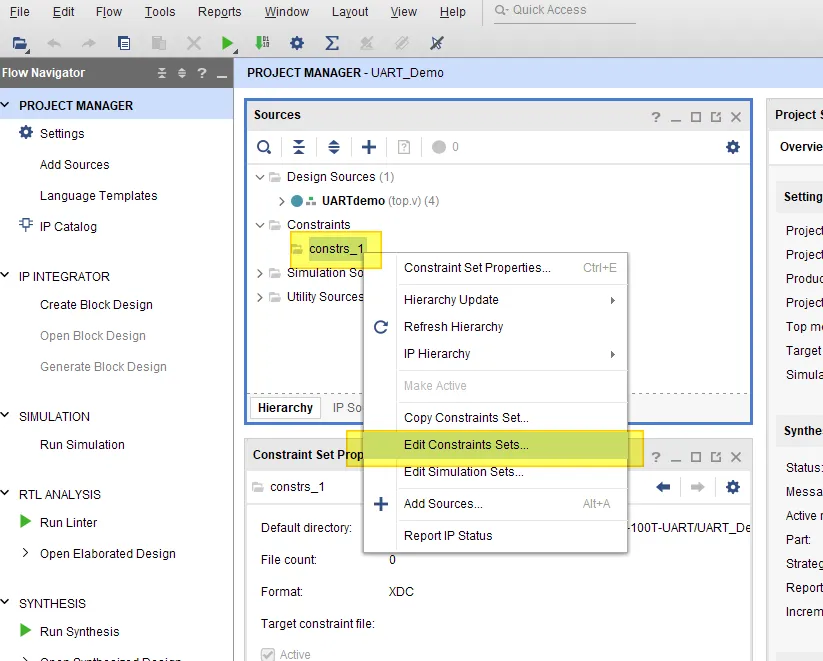Click Run Simulation

(x=82, y=445)
